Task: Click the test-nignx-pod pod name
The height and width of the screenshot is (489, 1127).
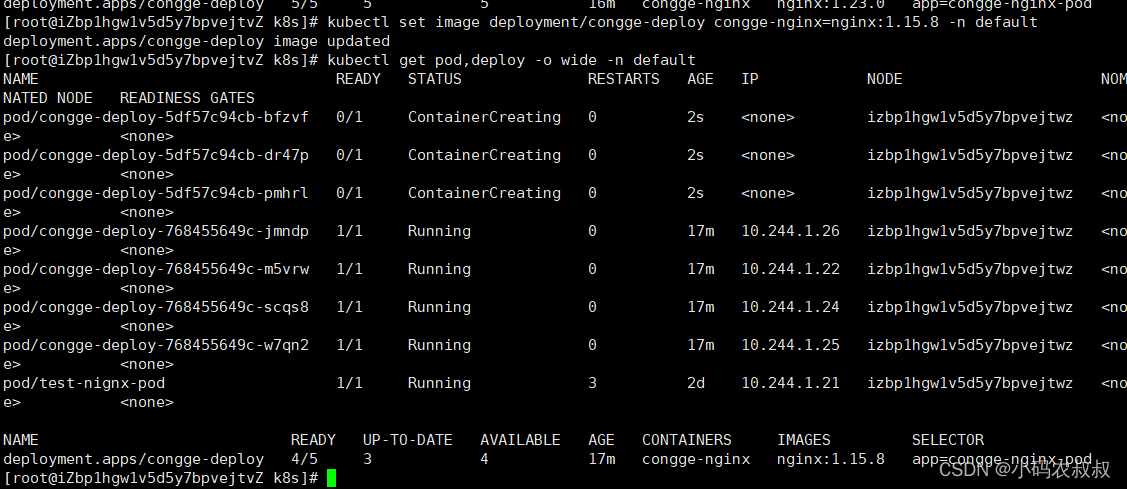Action: (84, 383)
